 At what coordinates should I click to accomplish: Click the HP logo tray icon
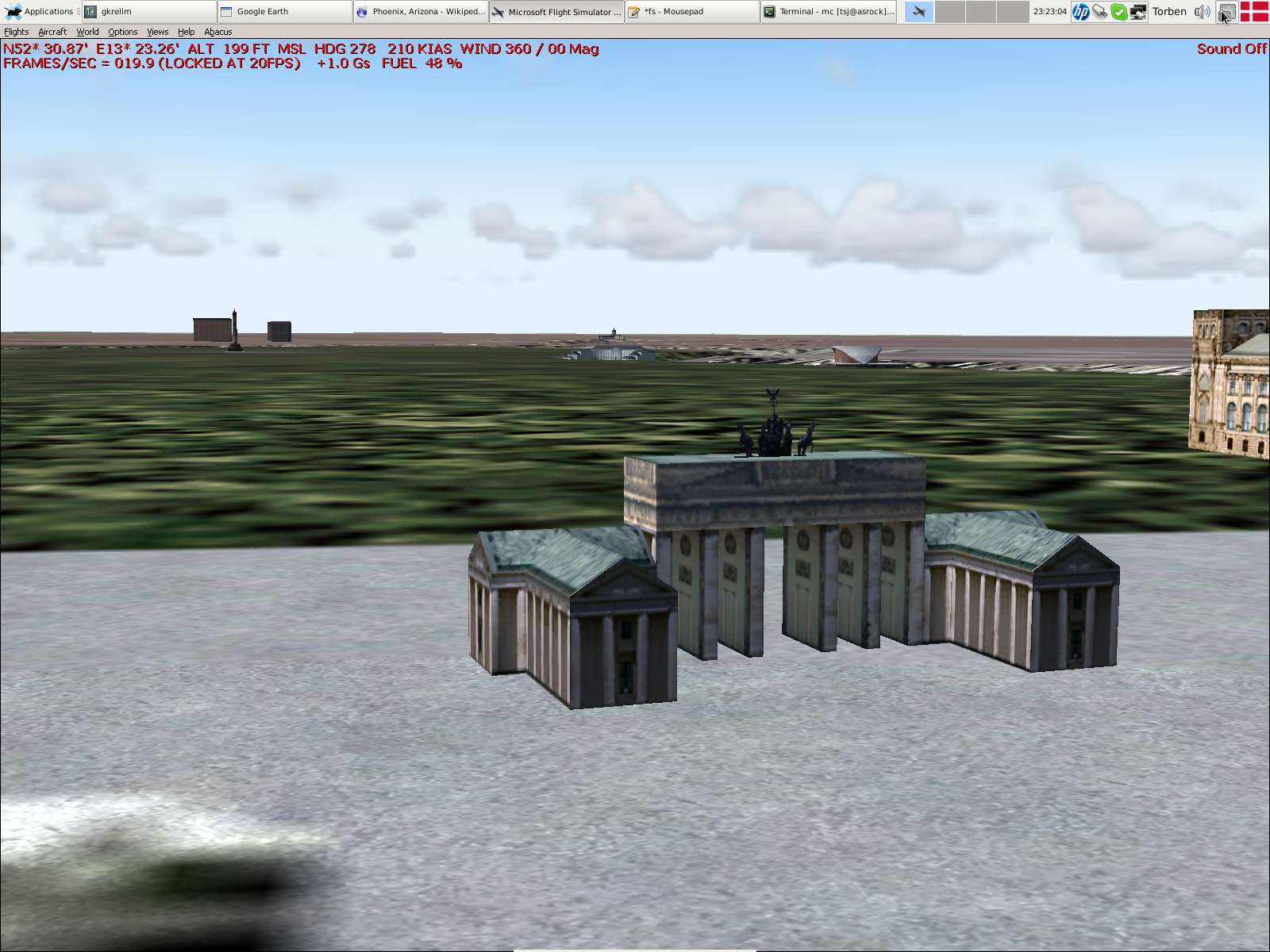click(x=1080, y=12)
